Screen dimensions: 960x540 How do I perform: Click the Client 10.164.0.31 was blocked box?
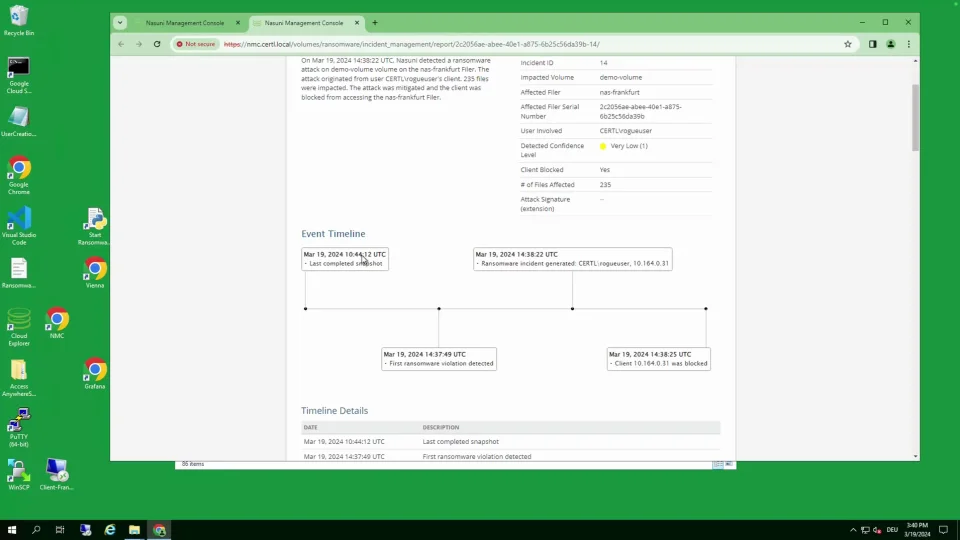pos(659,359)
